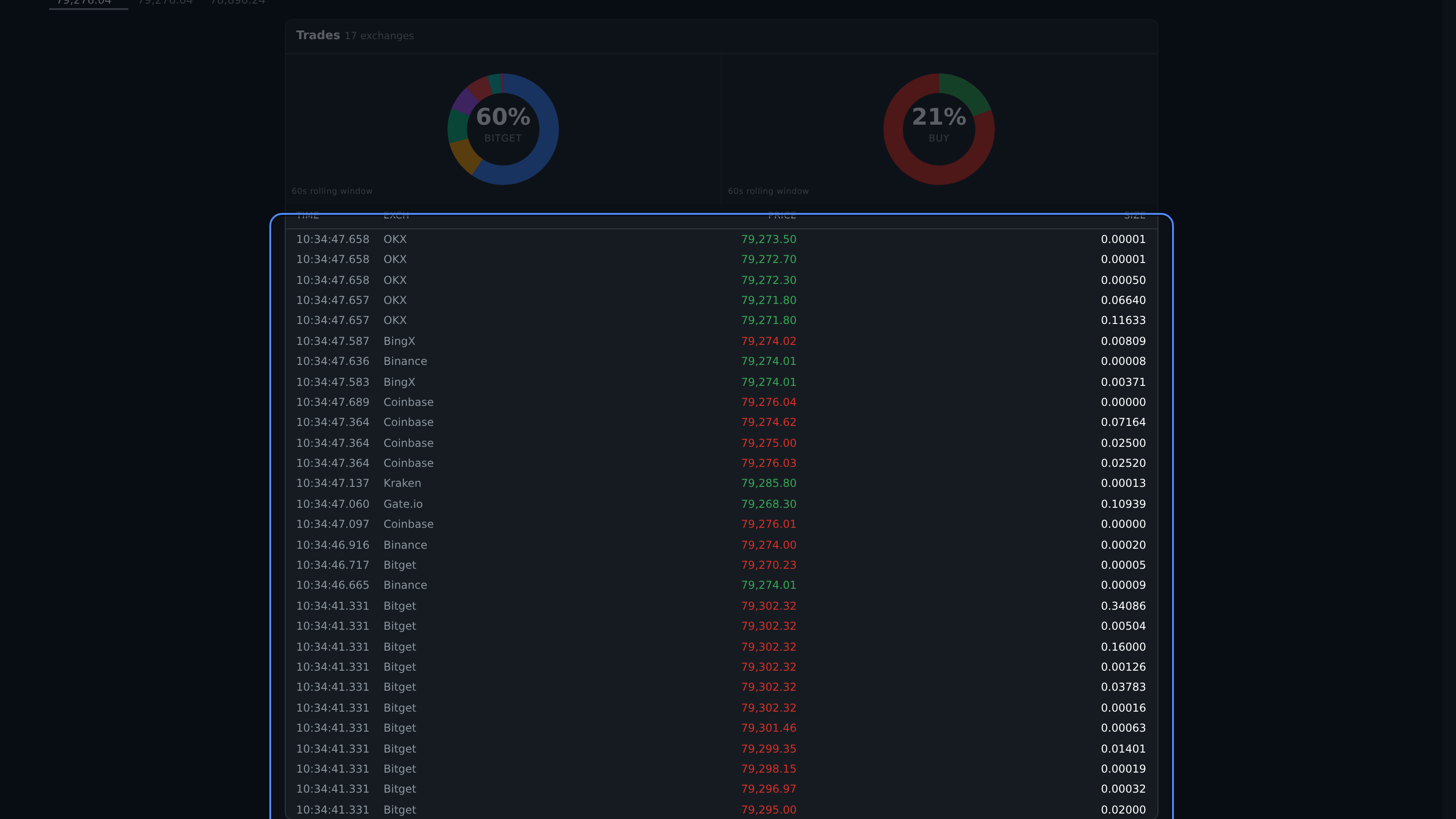Select the Bitget price 79,296.97
Viewport: 1456px width, 819px height.
[x=768, y=789]
